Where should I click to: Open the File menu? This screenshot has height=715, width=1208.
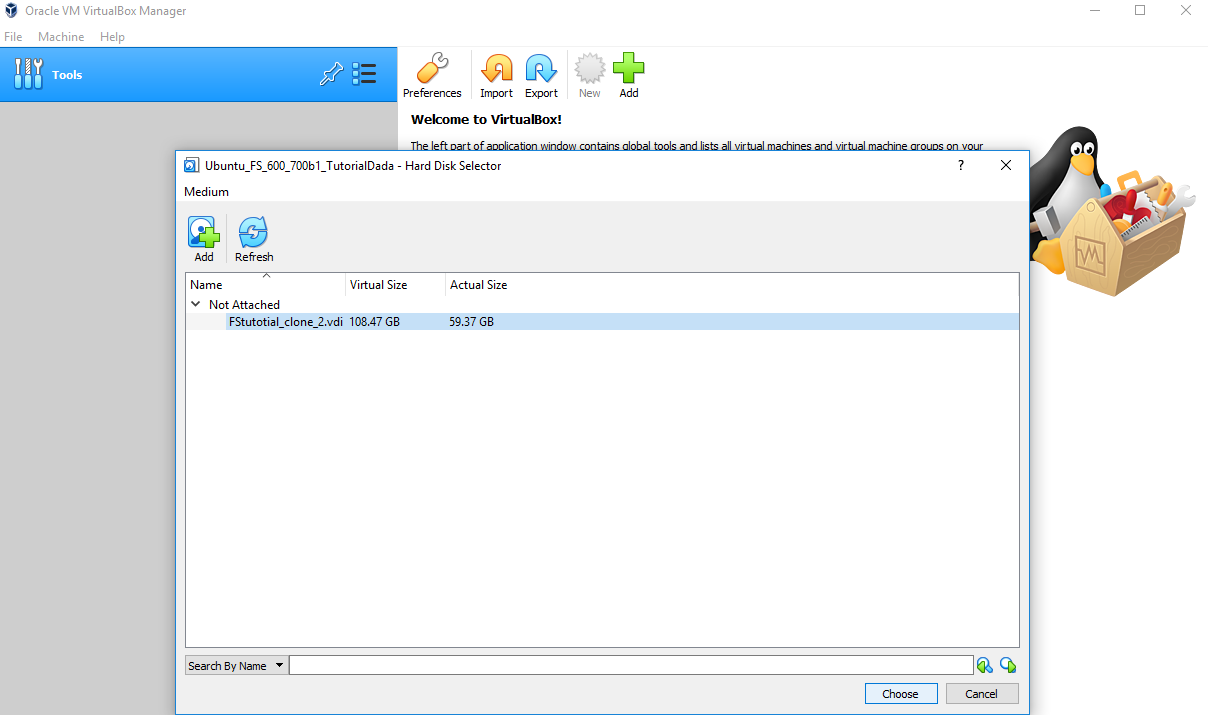pos(13,37)
